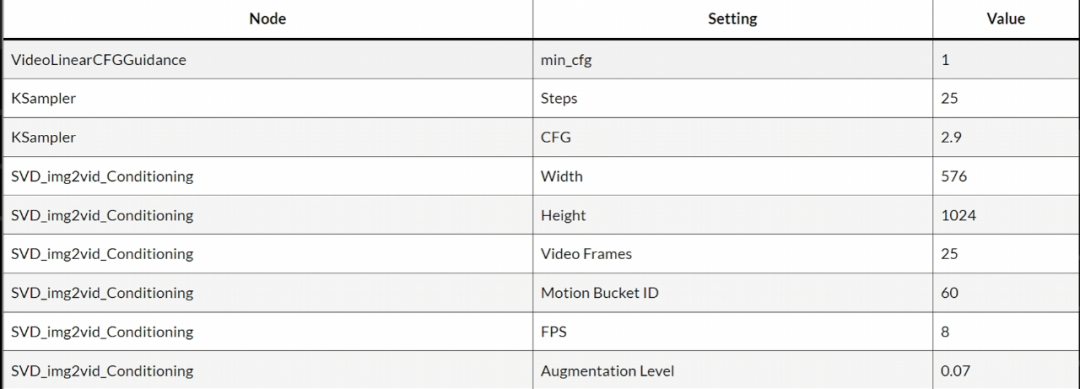
Task: Select the width value 576
Action: [1006, 176]
